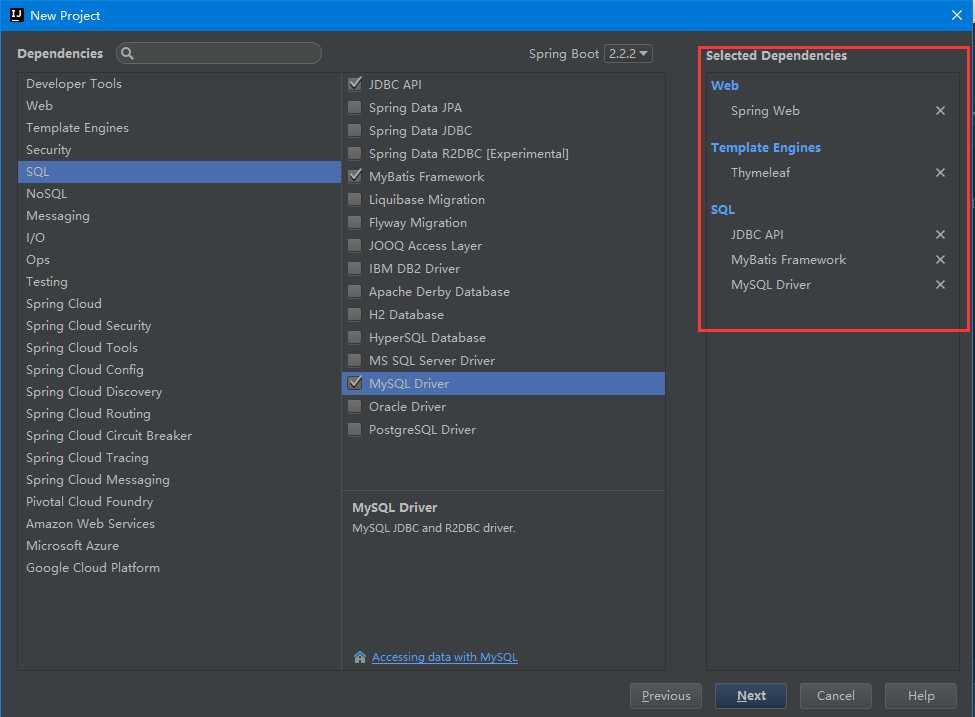Image resolution: width=975 pixels, height=717 pixels.
Task: Check the Flyway Migration checkbox
Action: [x=354, y=222]
